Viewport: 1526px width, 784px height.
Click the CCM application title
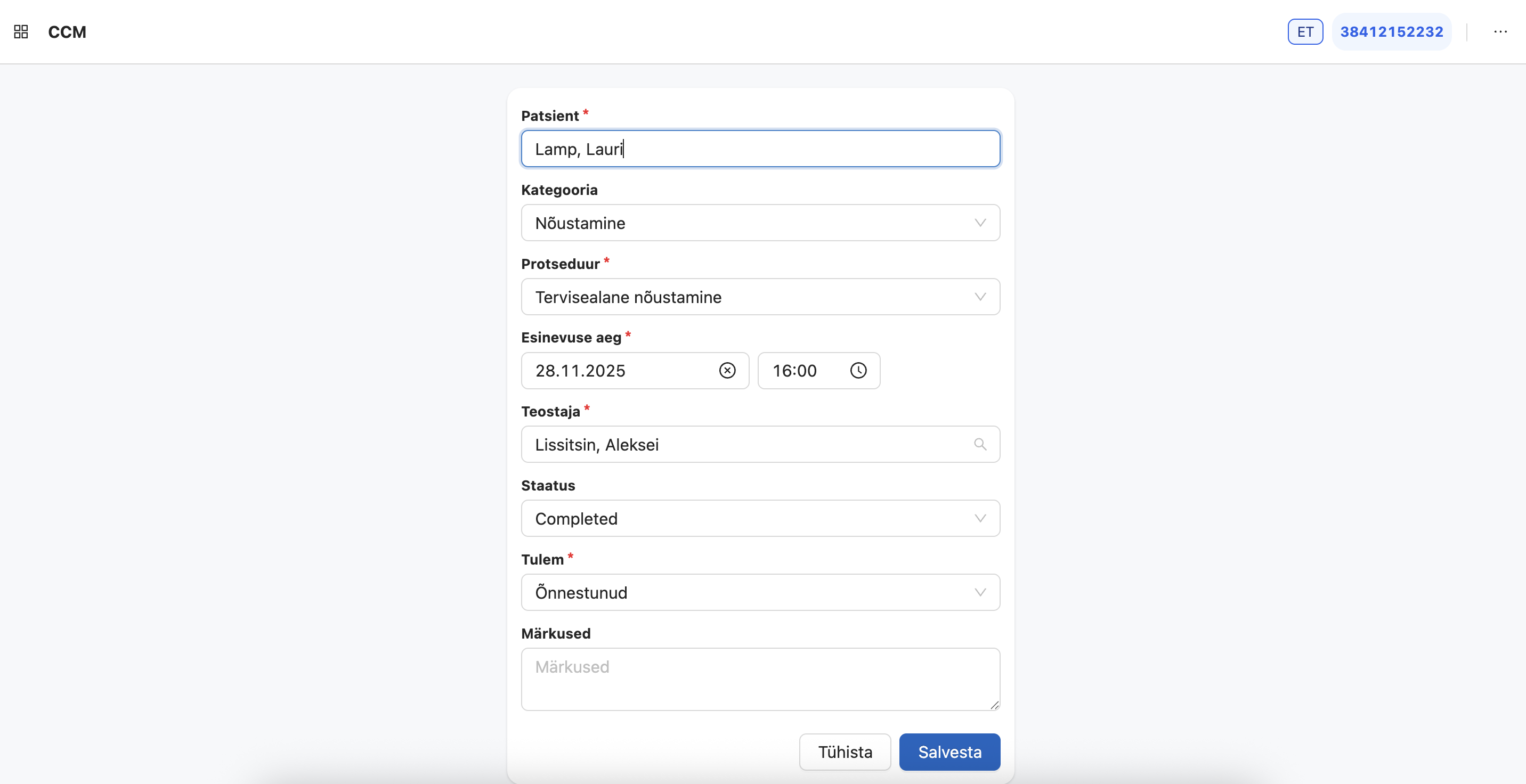[67, 32]
